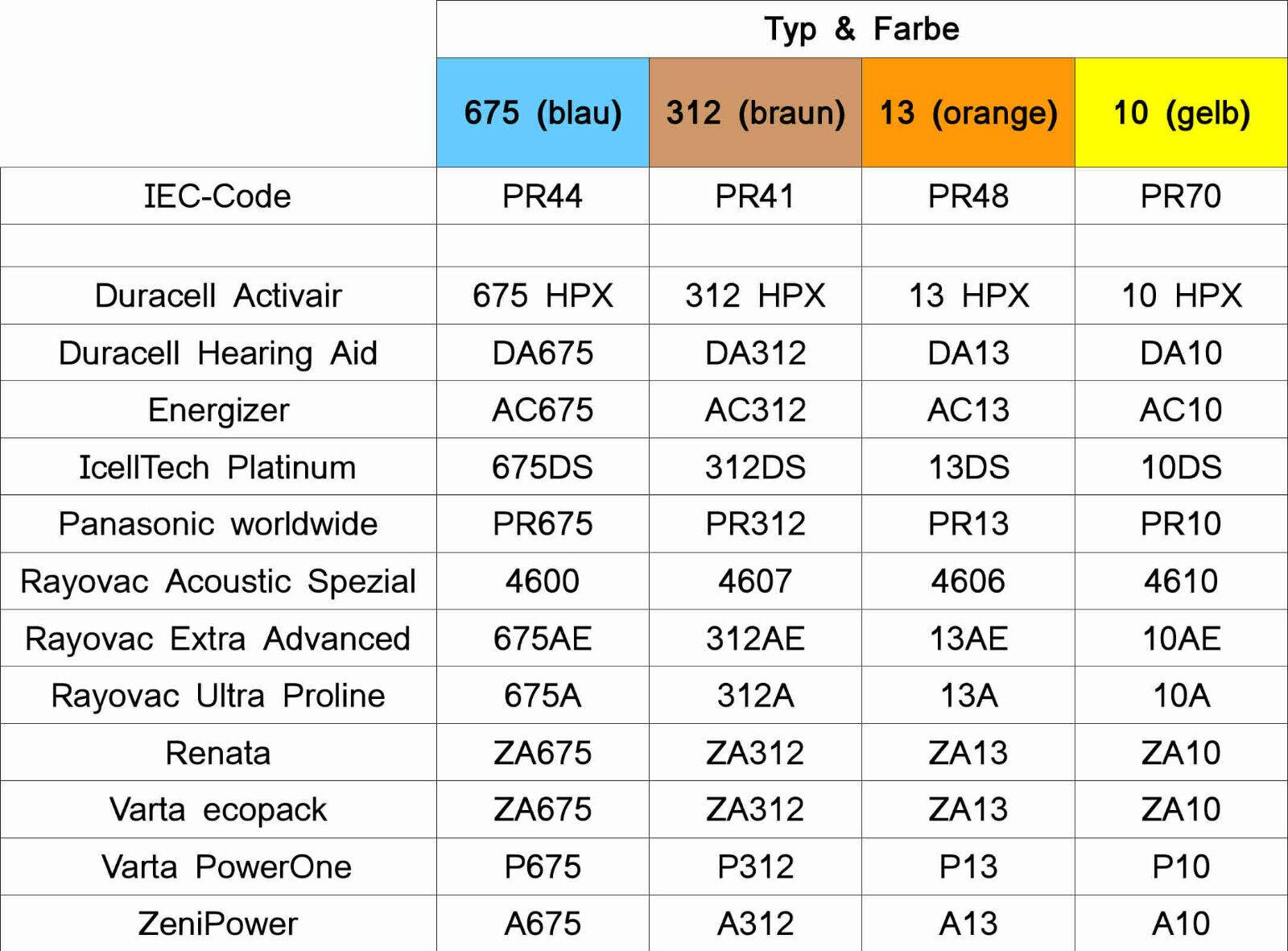Select the Energizer row label
The image size is (1288, 951).
pos(217,410)
